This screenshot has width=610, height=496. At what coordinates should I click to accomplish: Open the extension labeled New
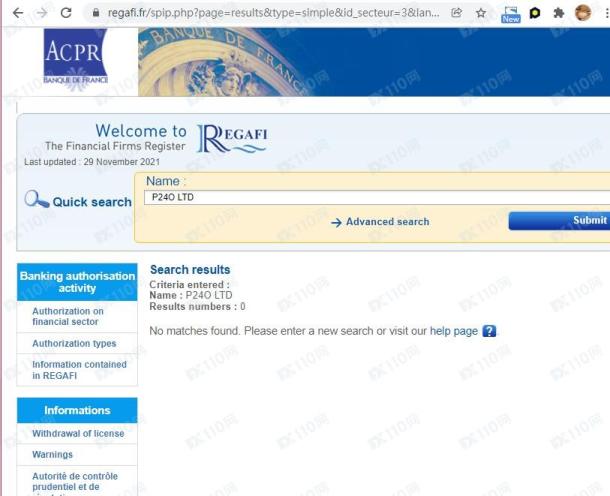[x=510, y=14]
